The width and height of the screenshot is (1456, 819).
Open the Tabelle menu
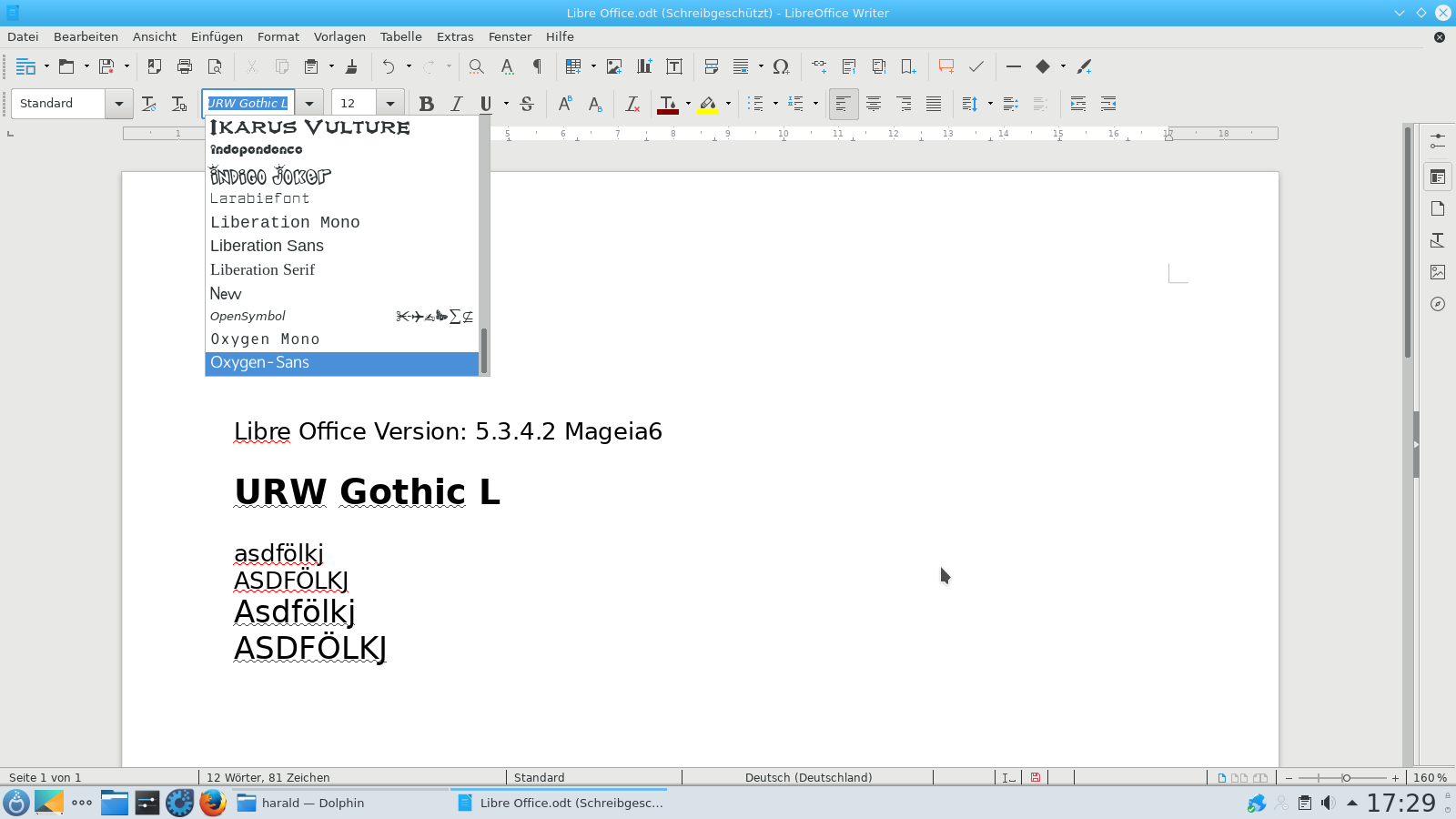[x=400, y=36]
